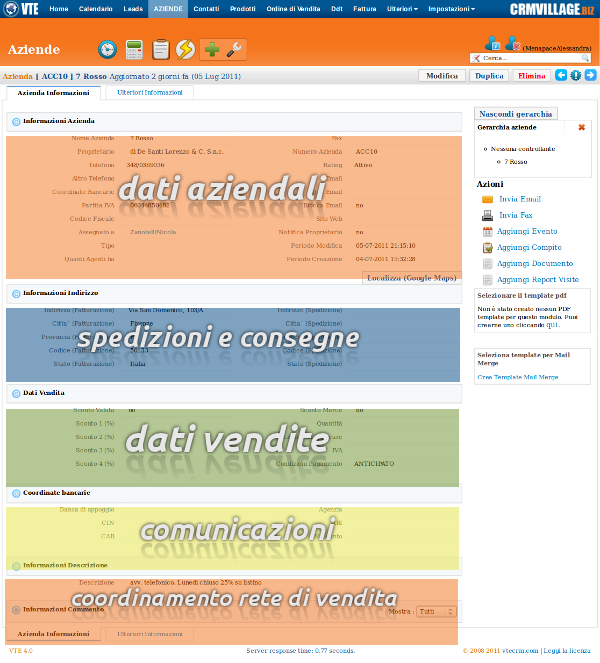This screenshot has width=600, height=663.
Task: Collapse the Dati Vendita section
Action: (16, 394)
